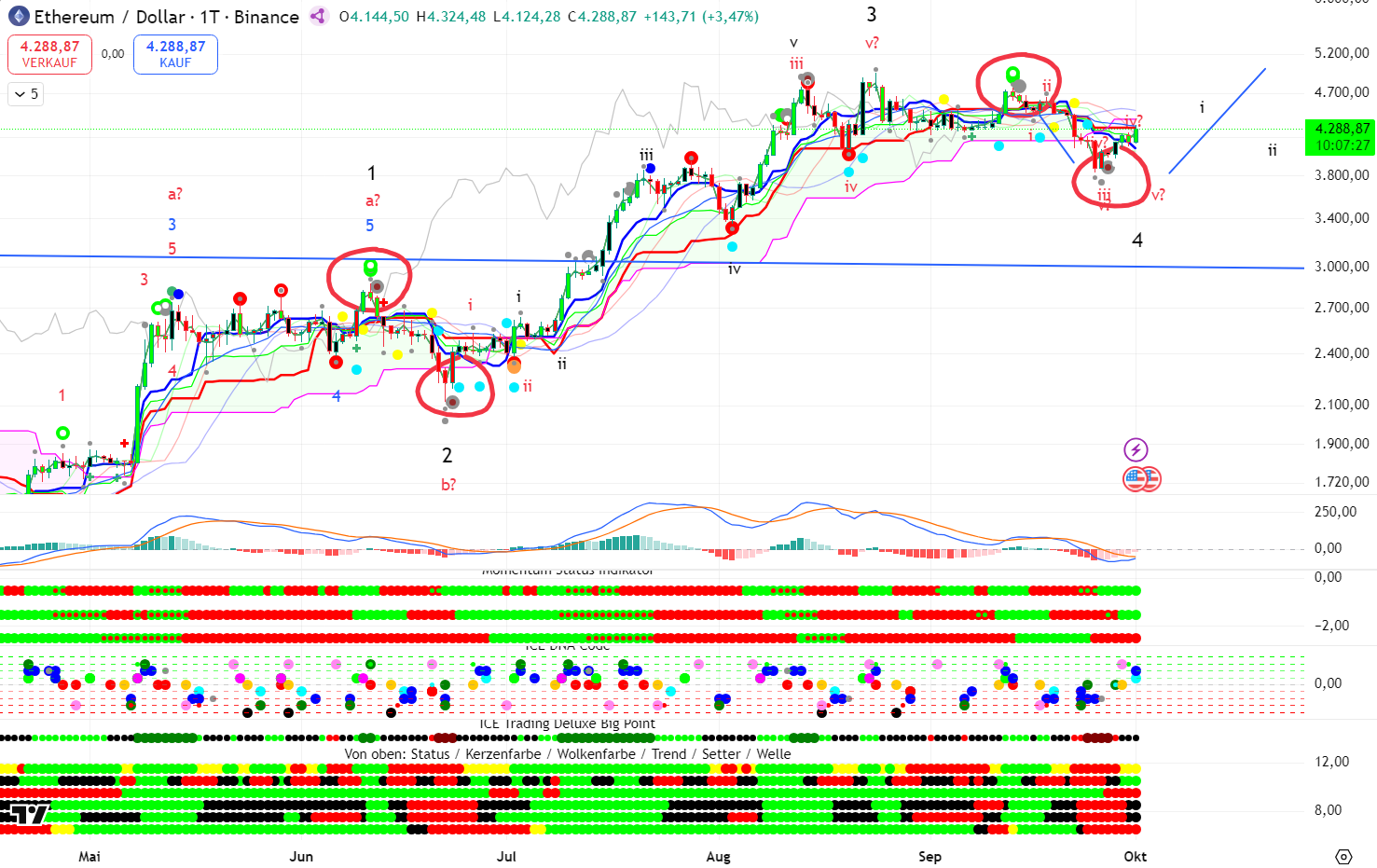
Task: Click the purple share-node icon beside Binance
Action: (318, 16)
